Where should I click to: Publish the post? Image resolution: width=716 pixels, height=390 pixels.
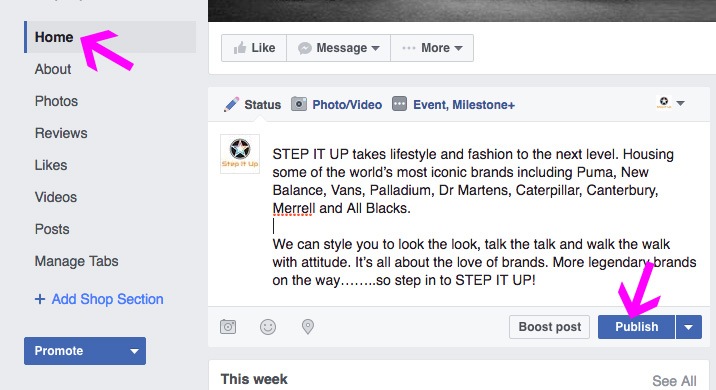click(637, 327)
